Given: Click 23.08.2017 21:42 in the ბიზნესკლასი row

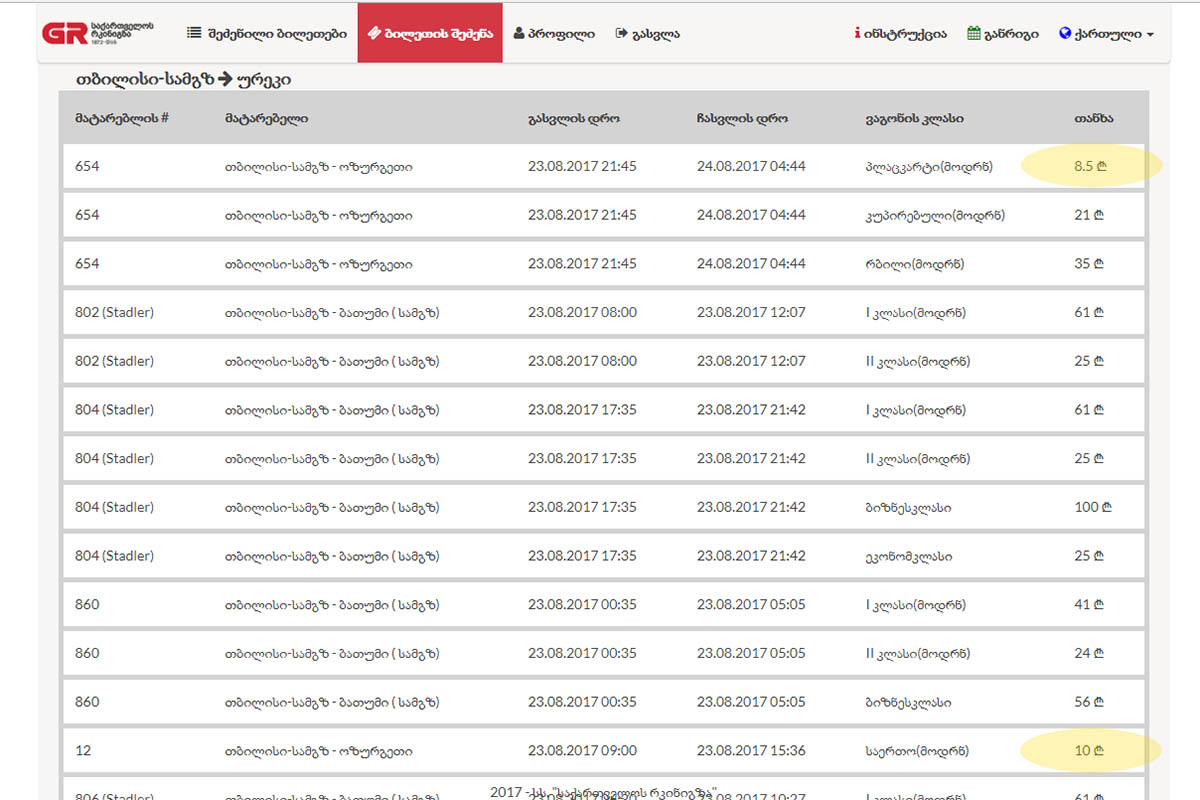Looking at the screenshot, I should click(751, 507).
